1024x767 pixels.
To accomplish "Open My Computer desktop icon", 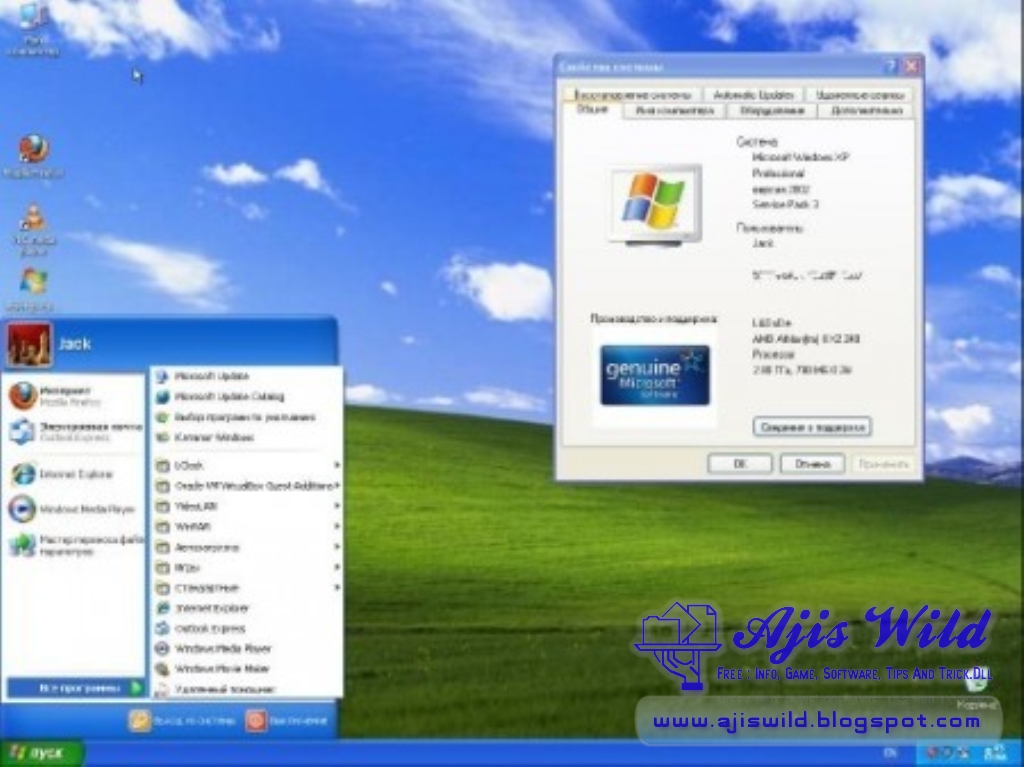I will [x=31, y=29].
